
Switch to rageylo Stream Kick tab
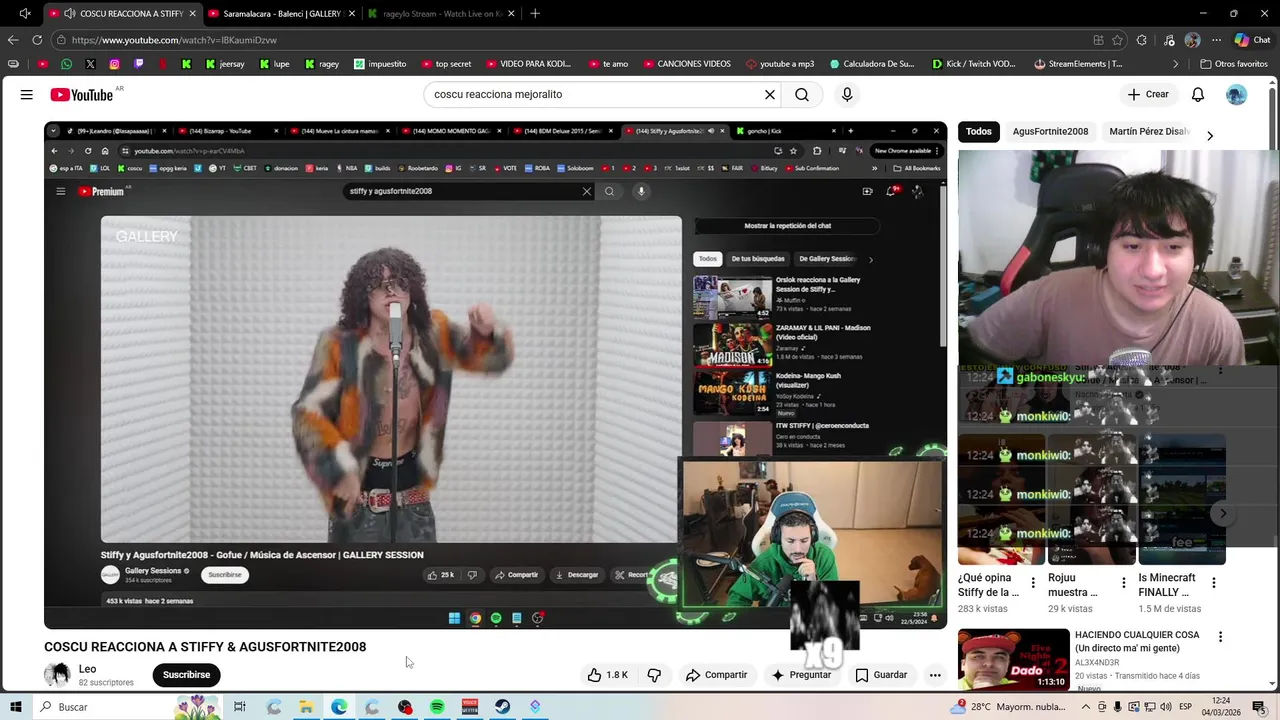coord(440,14)
